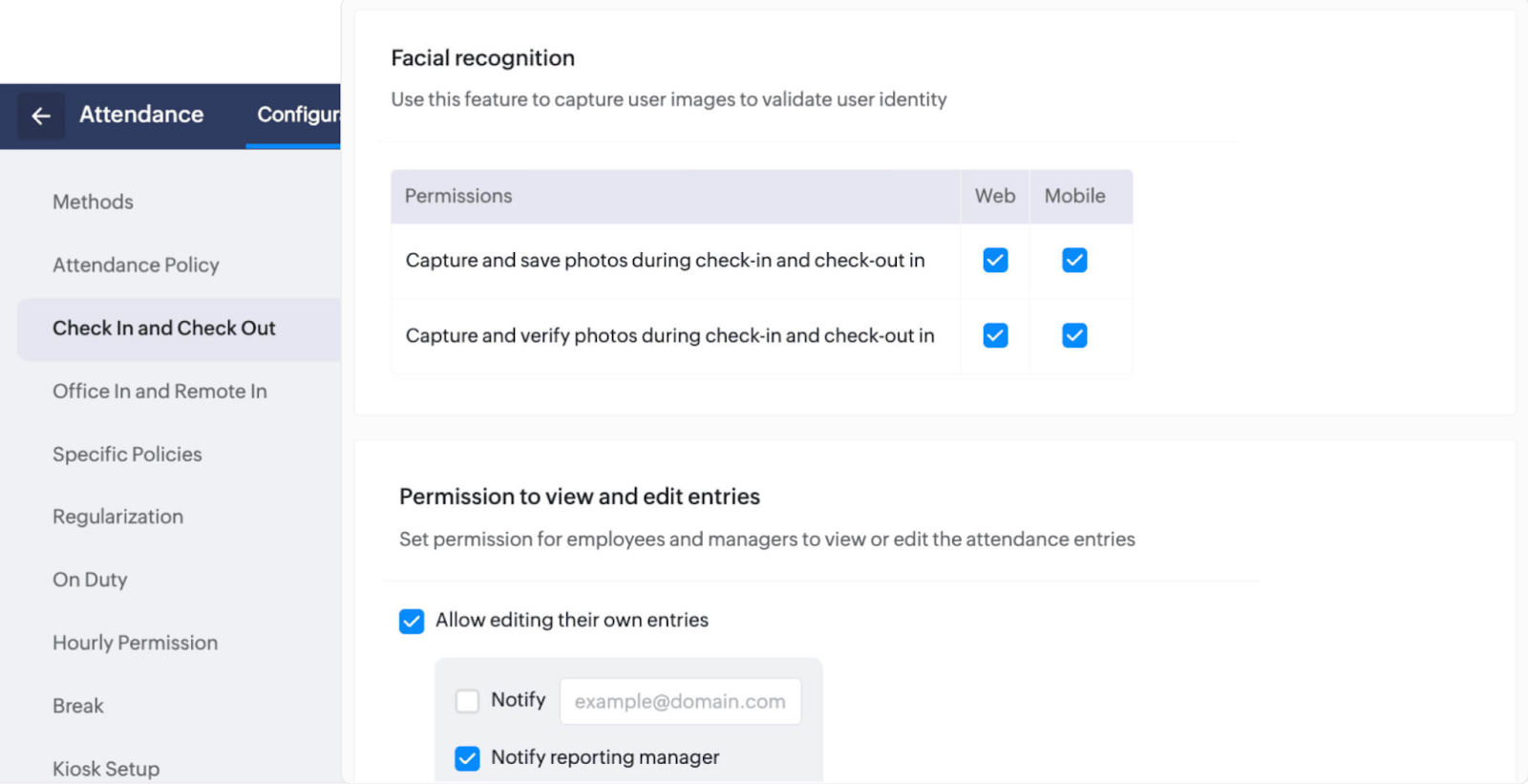Select Methods in the sidebar
This screenshot has height=784, width=1528.
93,201
